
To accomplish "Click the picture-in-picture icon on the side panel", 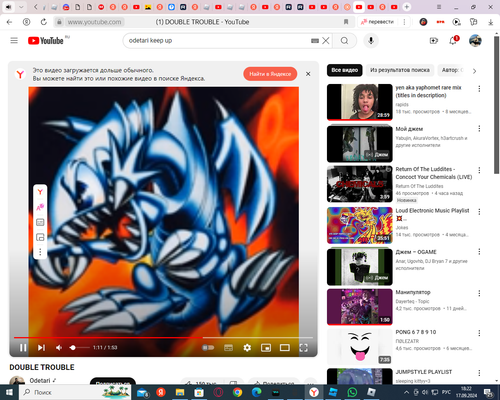I will point(40,237).
